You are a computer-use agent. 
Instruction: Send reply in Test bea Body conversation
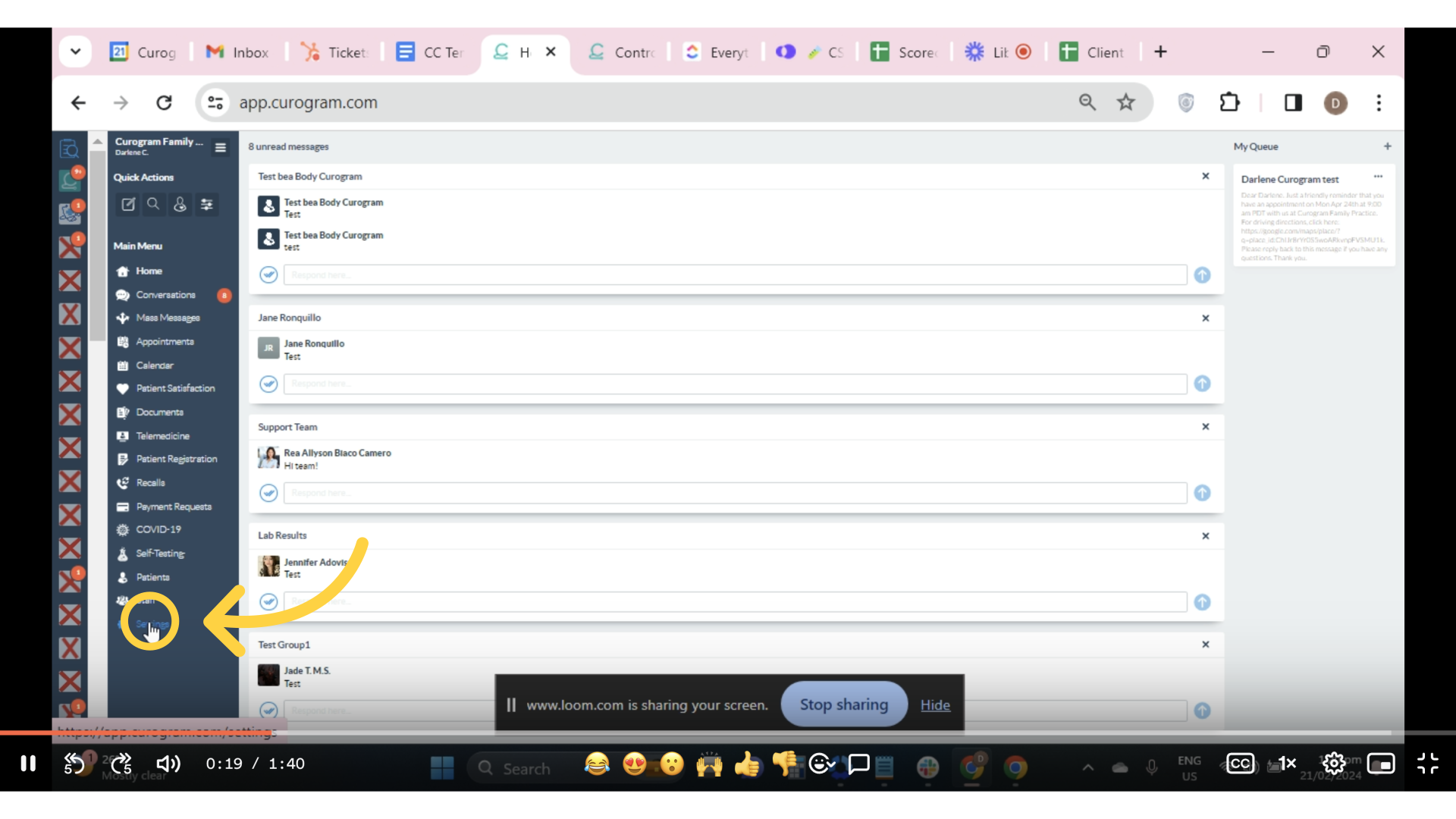pyautogui.click(x=1202, y=275)
